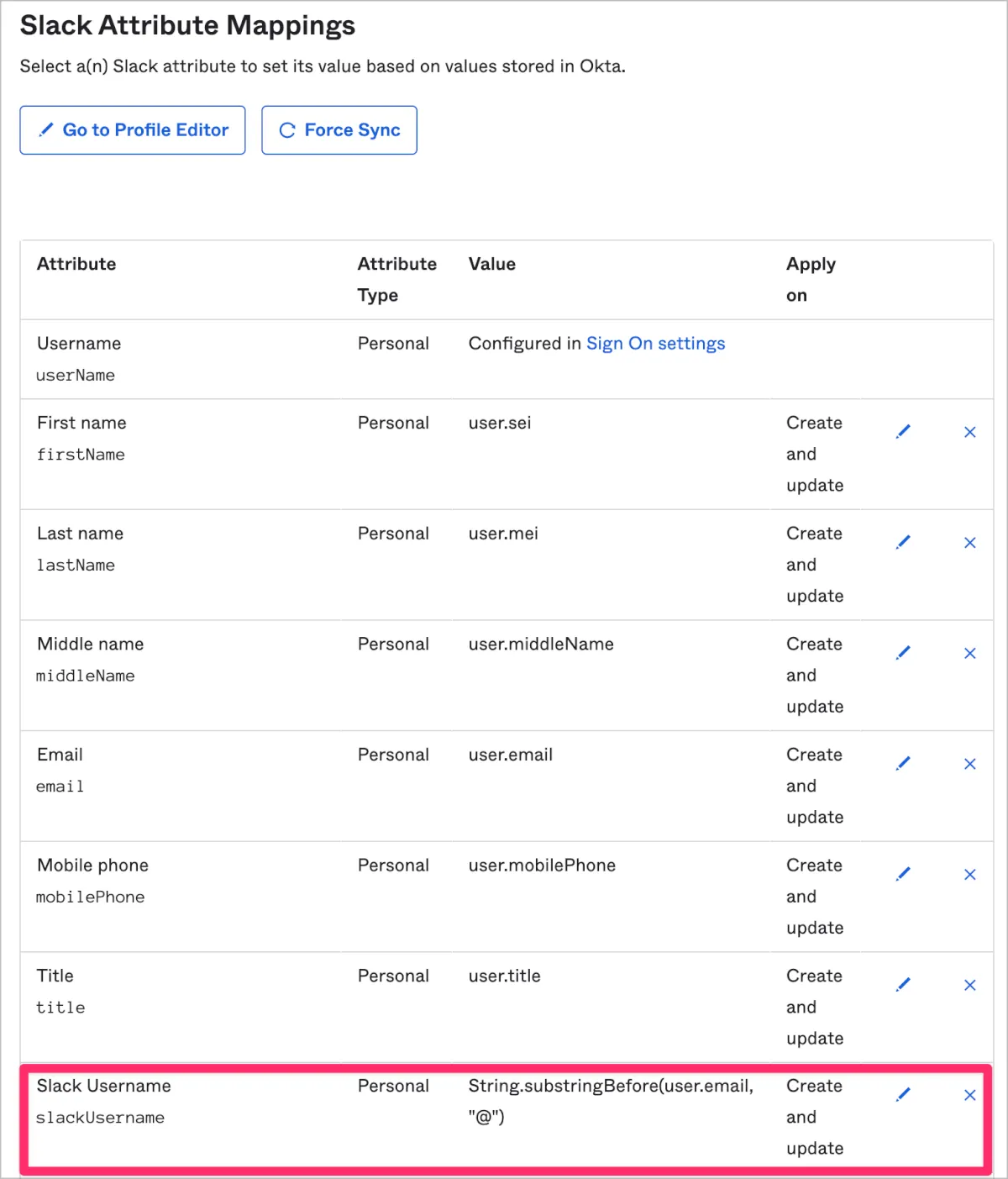Delete the First name attribute mapping
Screen dimensions: 1008x1179
(x=969, y=432)
